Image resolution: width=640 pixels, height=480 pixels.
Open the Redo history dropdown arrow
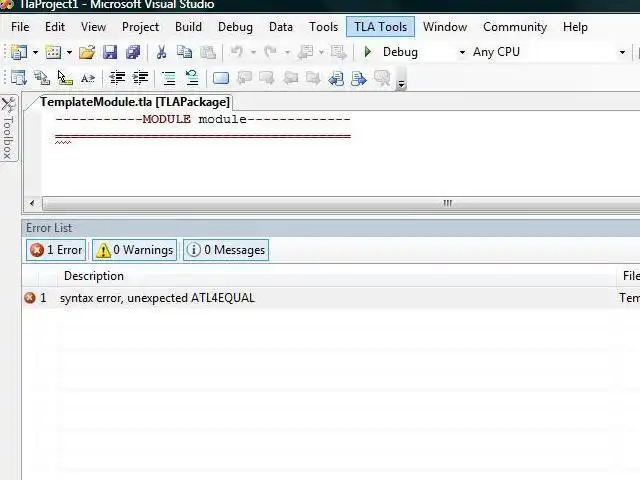(x=287, y=52)
